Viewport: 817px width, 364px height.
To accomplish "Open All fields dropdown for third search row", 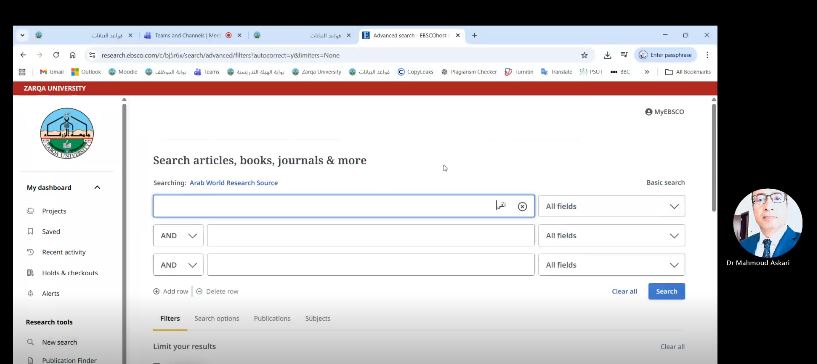I will (x=612, y=265).
